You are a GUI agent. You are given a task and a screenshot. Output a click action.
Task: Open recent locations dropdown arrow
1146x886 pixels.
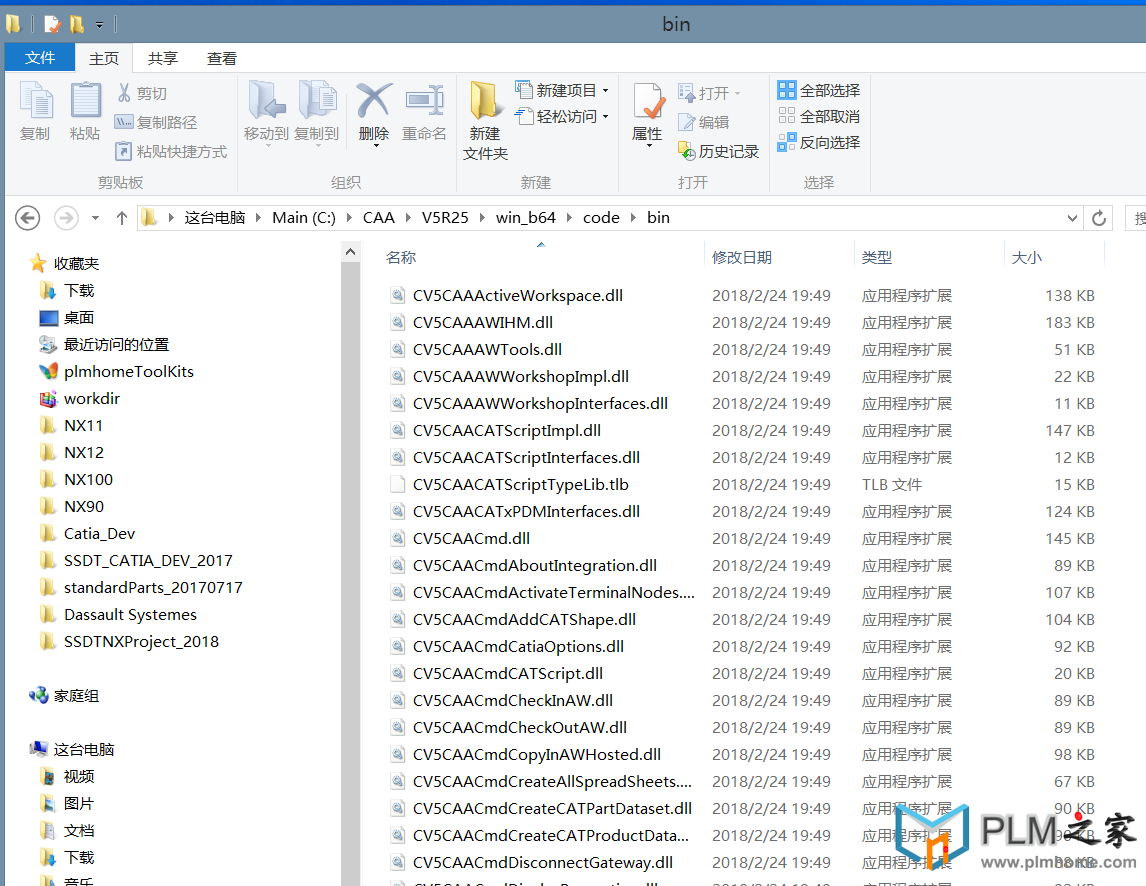95,218
